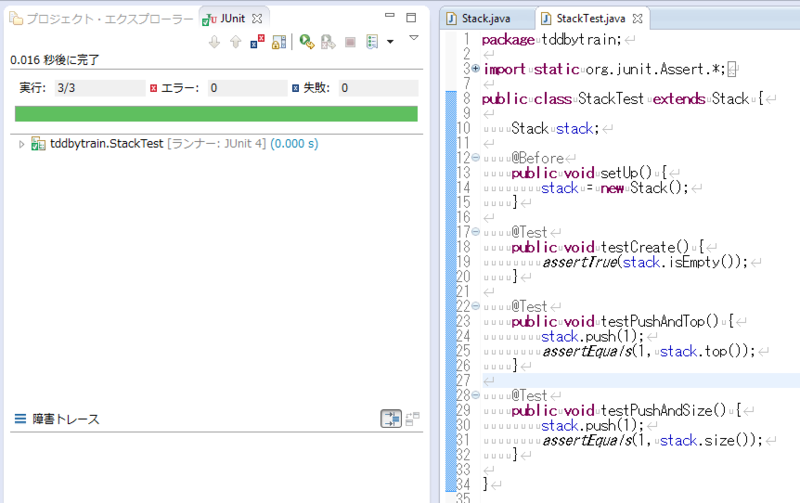Click the class name StackTest on line 8
Viewport: 800px width, 503px height.
point(611,98)
